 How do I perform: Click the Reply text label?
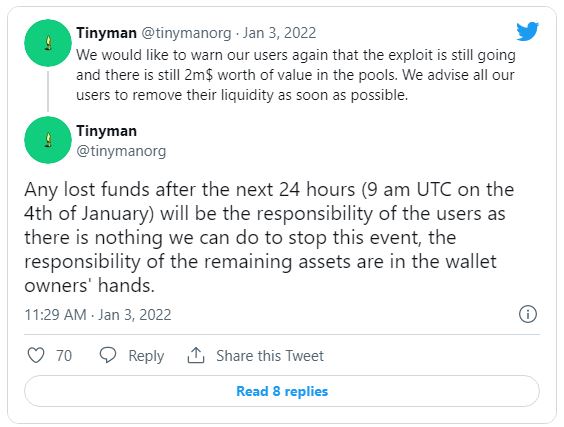(146, 356)
